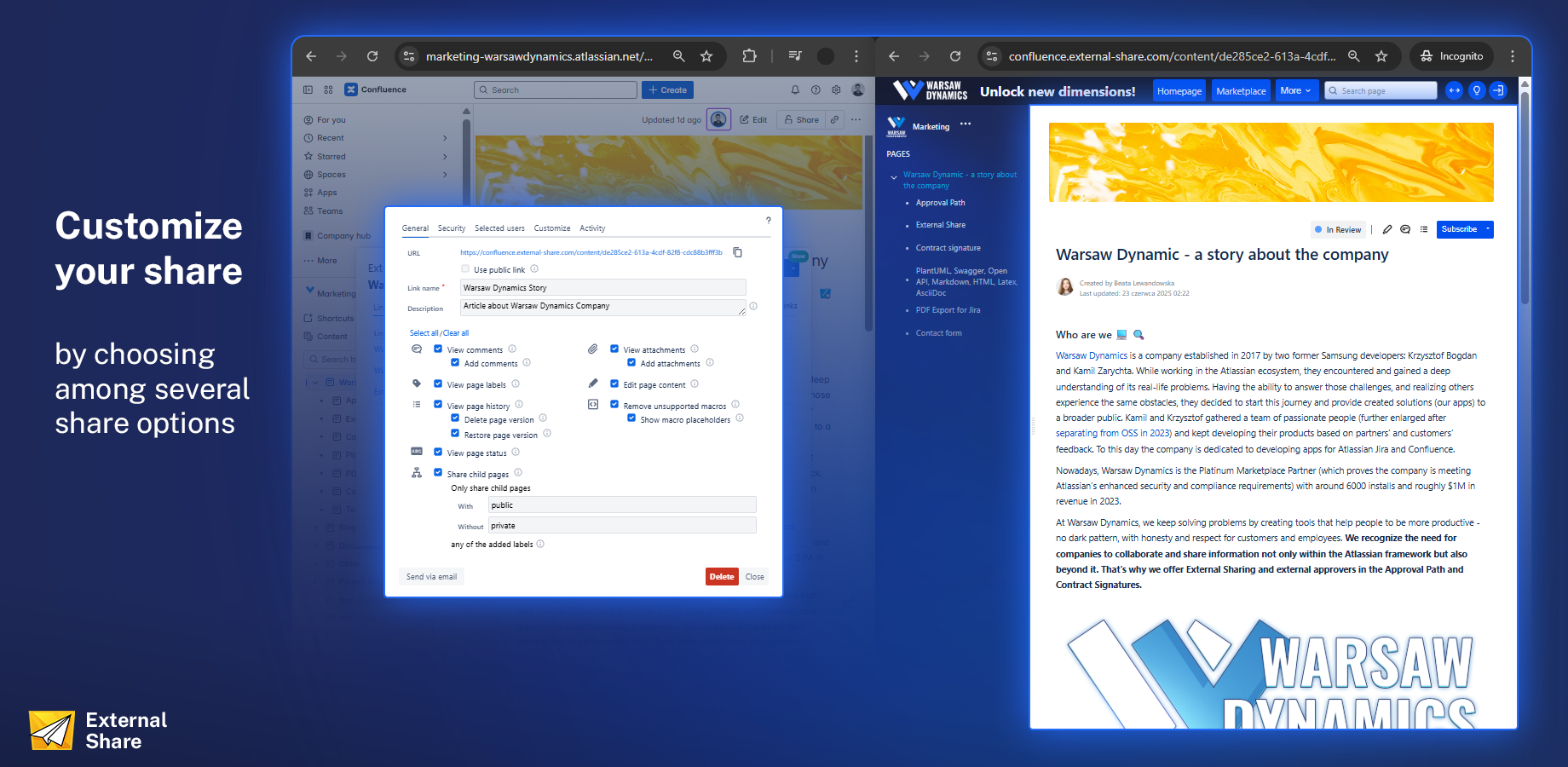
Task: Open the app switcher grid icon in Confluence
Action: 328,89
